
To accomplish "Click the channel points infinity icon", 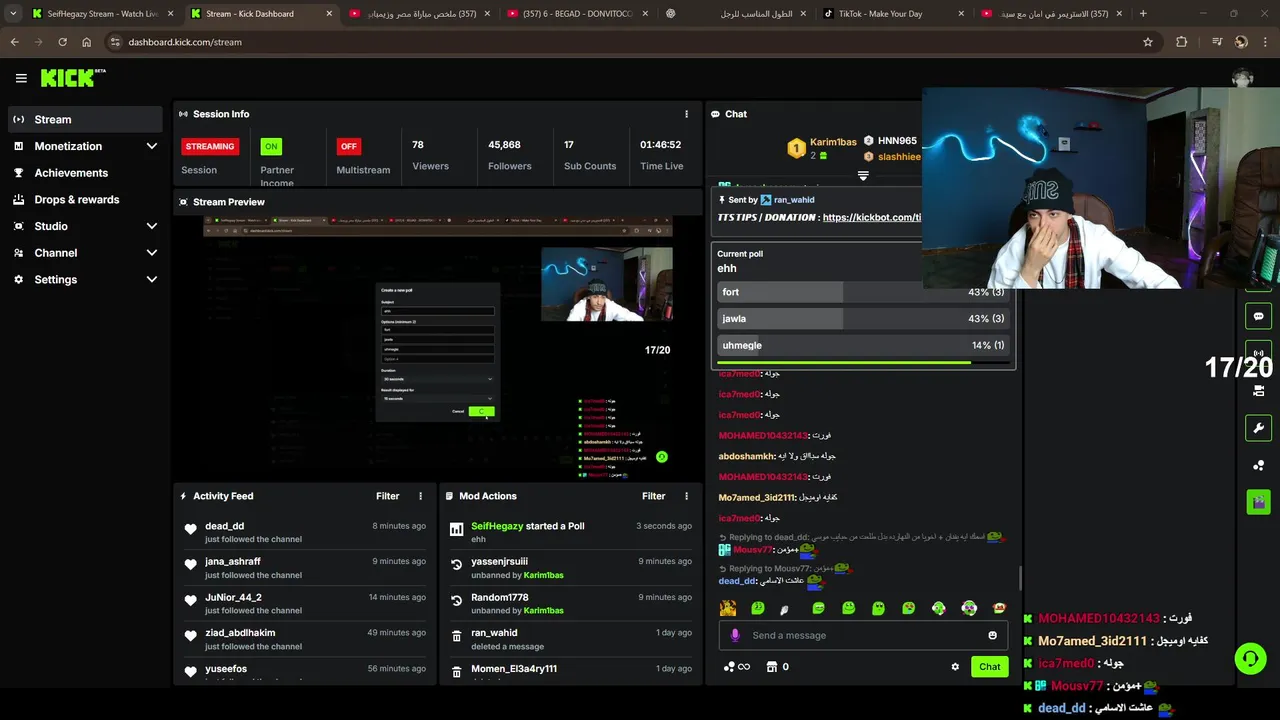I will click(737, 667).
